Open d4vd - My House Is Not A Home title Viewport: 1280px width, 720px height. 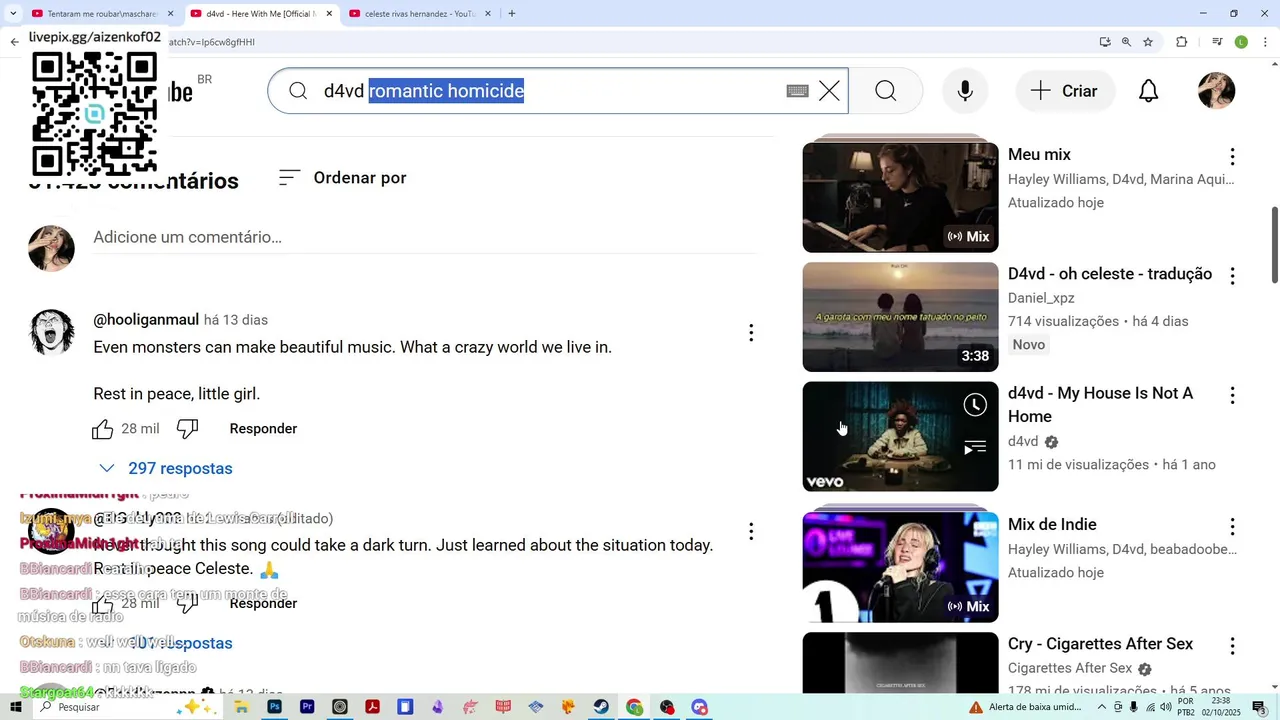(1100, 405)
